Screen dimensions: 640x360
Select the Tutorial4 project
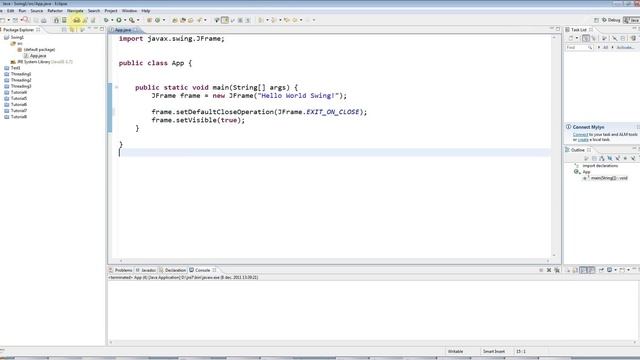click(16, 92)
